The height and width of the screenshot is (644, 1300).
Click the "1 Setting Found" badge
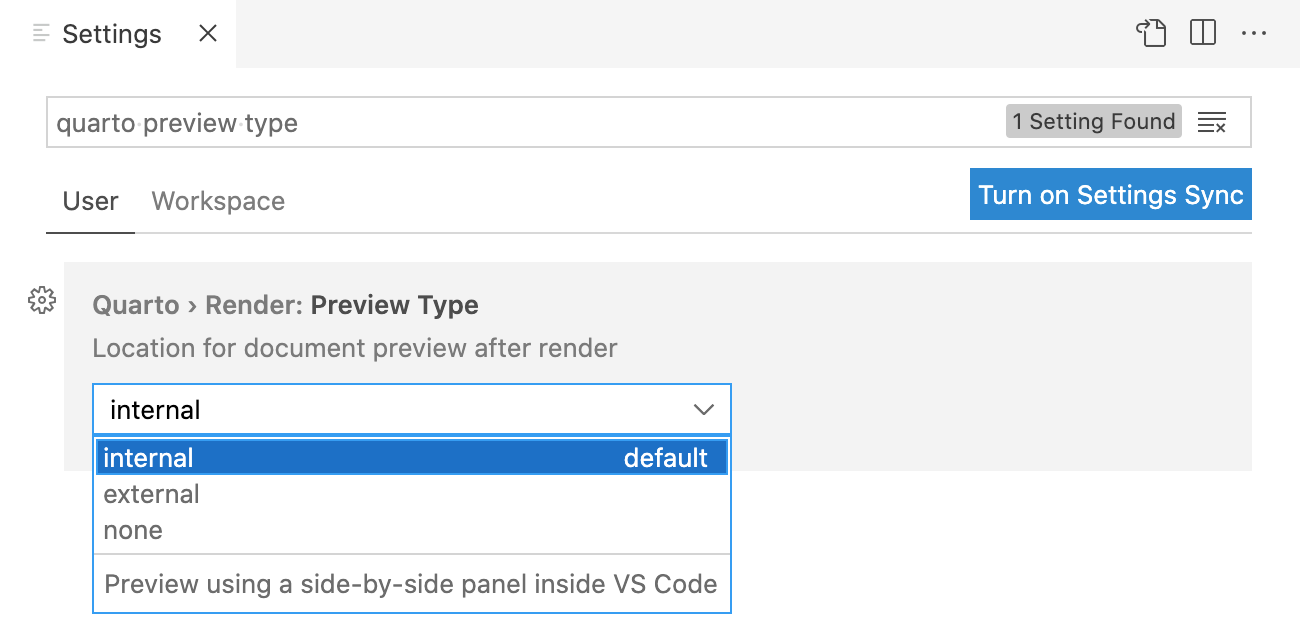pyautogui.click(x=1093, y=121)
